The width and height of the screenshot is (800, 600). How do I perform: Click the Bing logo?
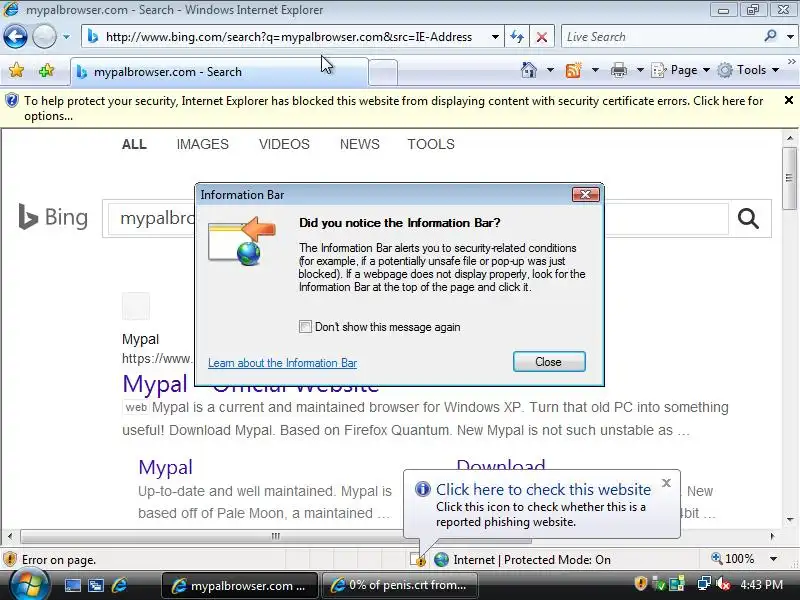(53, 217)
